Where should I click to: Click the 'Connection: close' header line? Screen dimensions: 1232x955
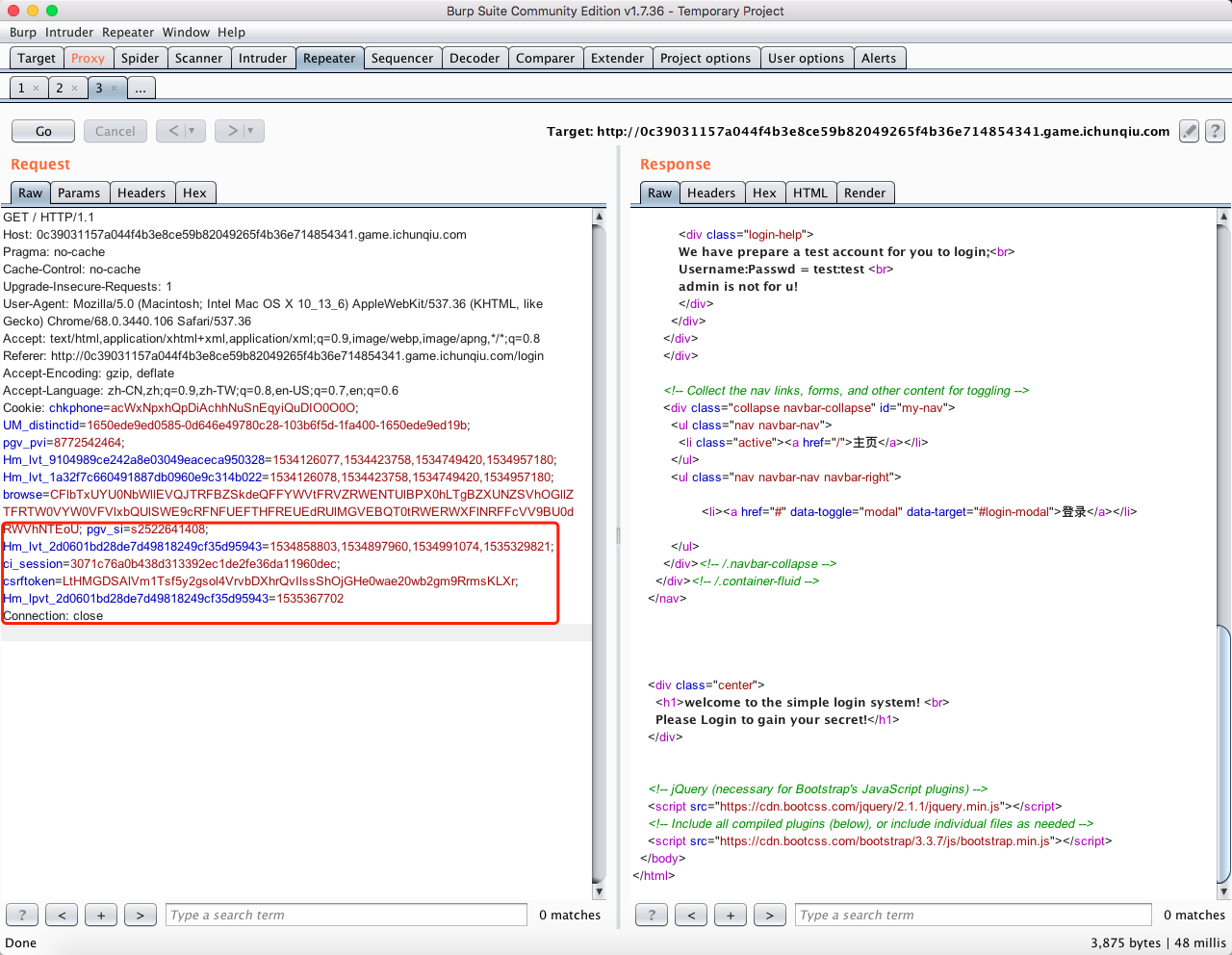(x=53, y=615)
